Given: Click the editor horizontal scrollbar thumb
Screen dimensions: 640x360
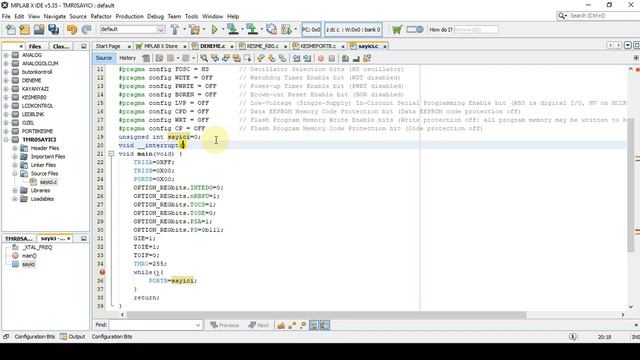Looking at the screenshot, I should tap(326, 315).
